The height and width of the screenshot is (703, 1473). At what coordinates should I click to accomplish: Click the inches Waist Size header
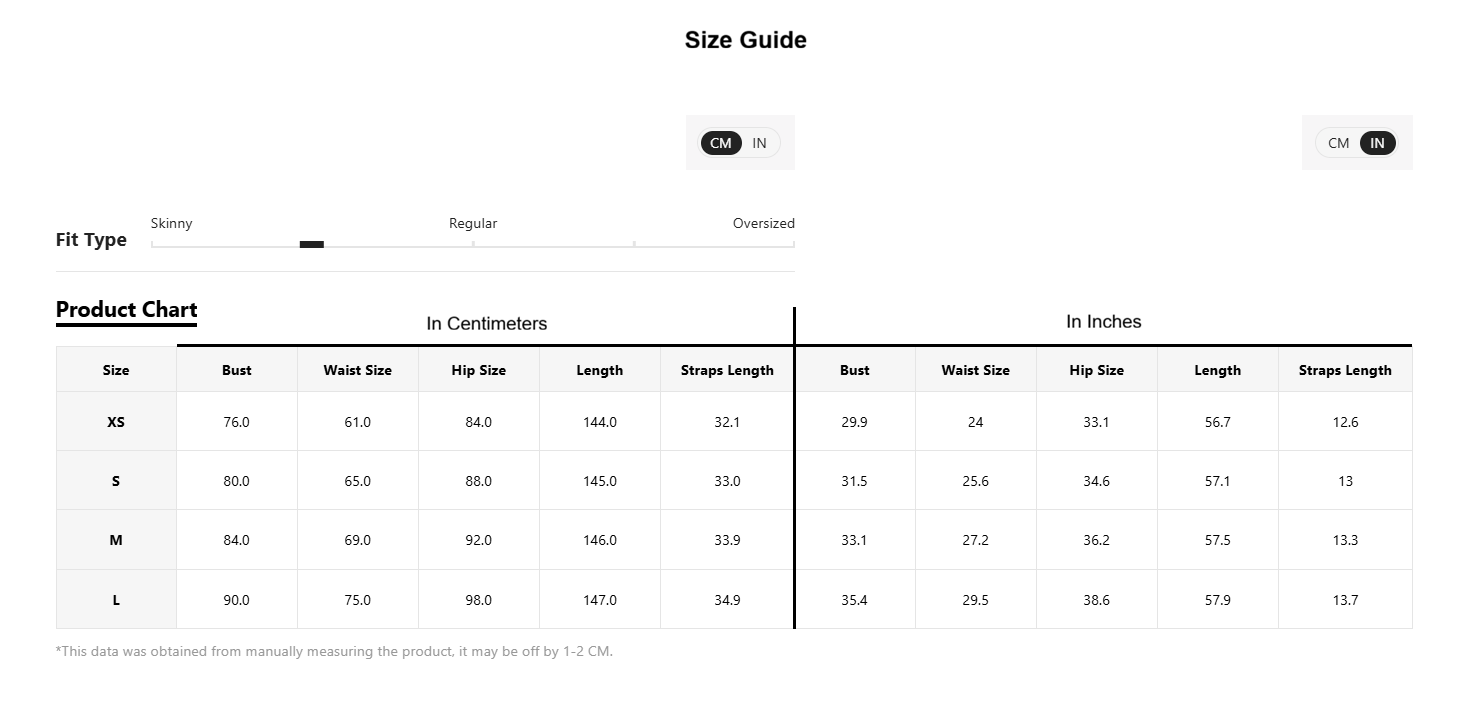(x=976, y=370)
